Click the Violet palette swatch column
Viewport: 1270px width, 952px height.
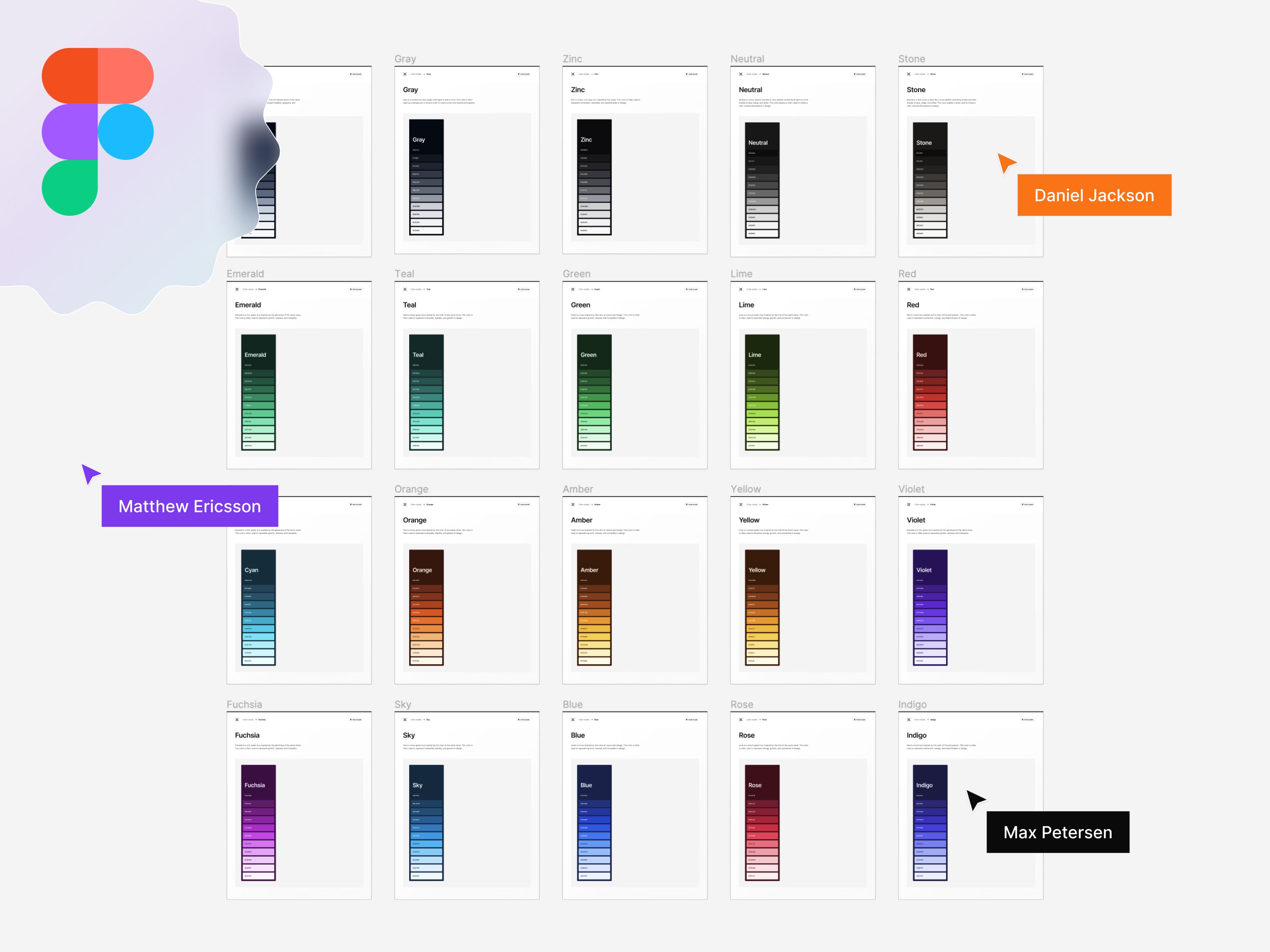tap(930, 608)
